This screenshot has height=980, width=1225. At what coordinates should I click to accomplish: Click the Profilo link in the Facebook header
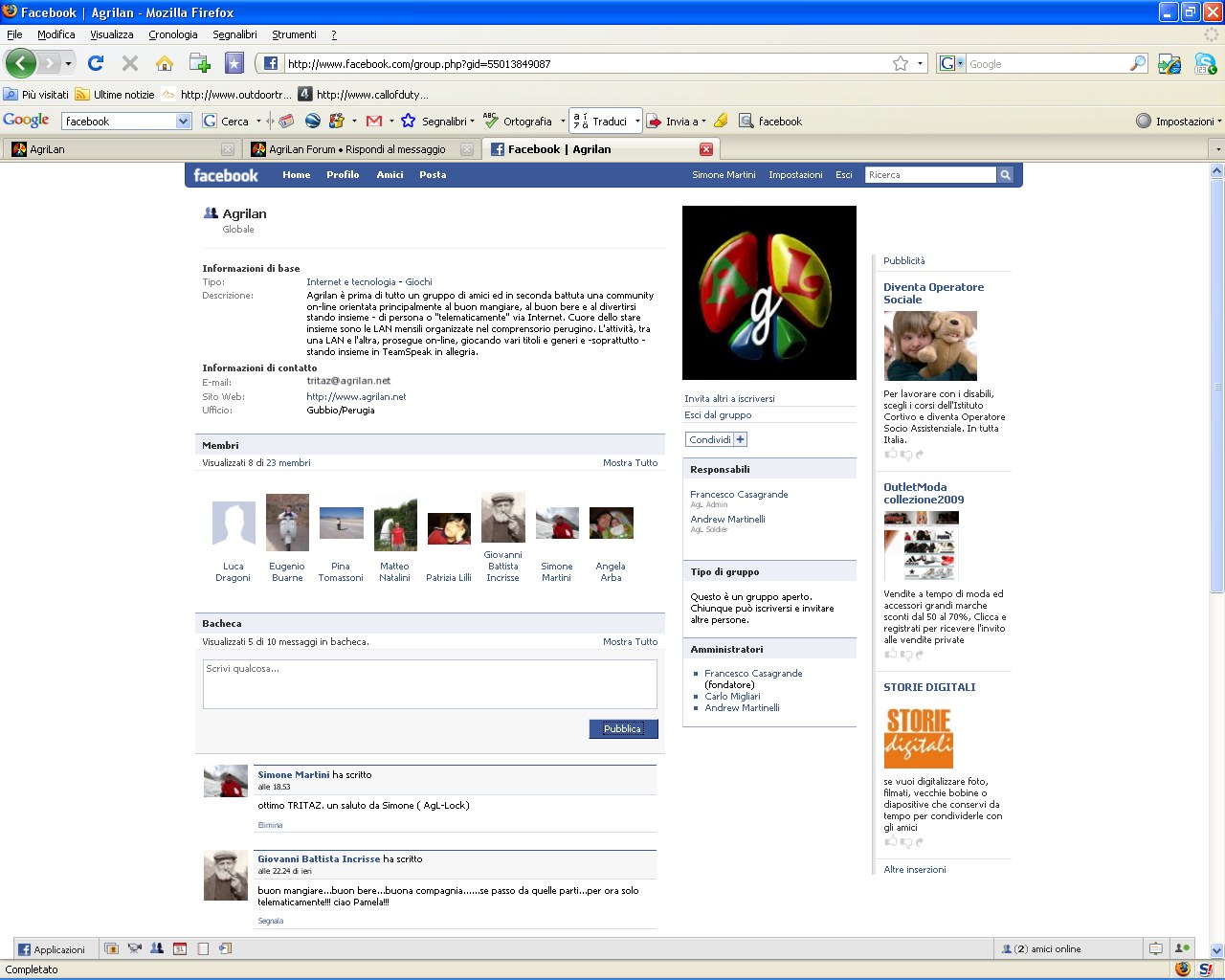[343, 175]
